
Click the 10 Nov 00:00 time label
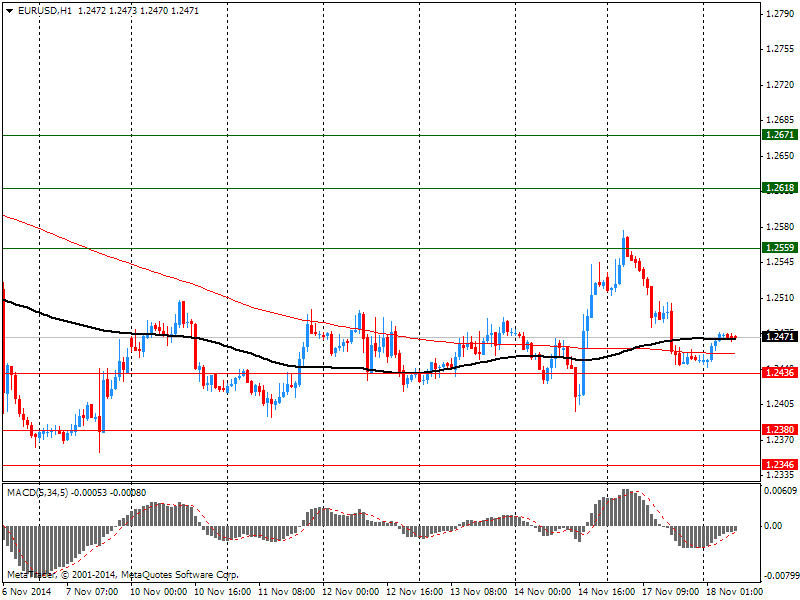(159, 591)
